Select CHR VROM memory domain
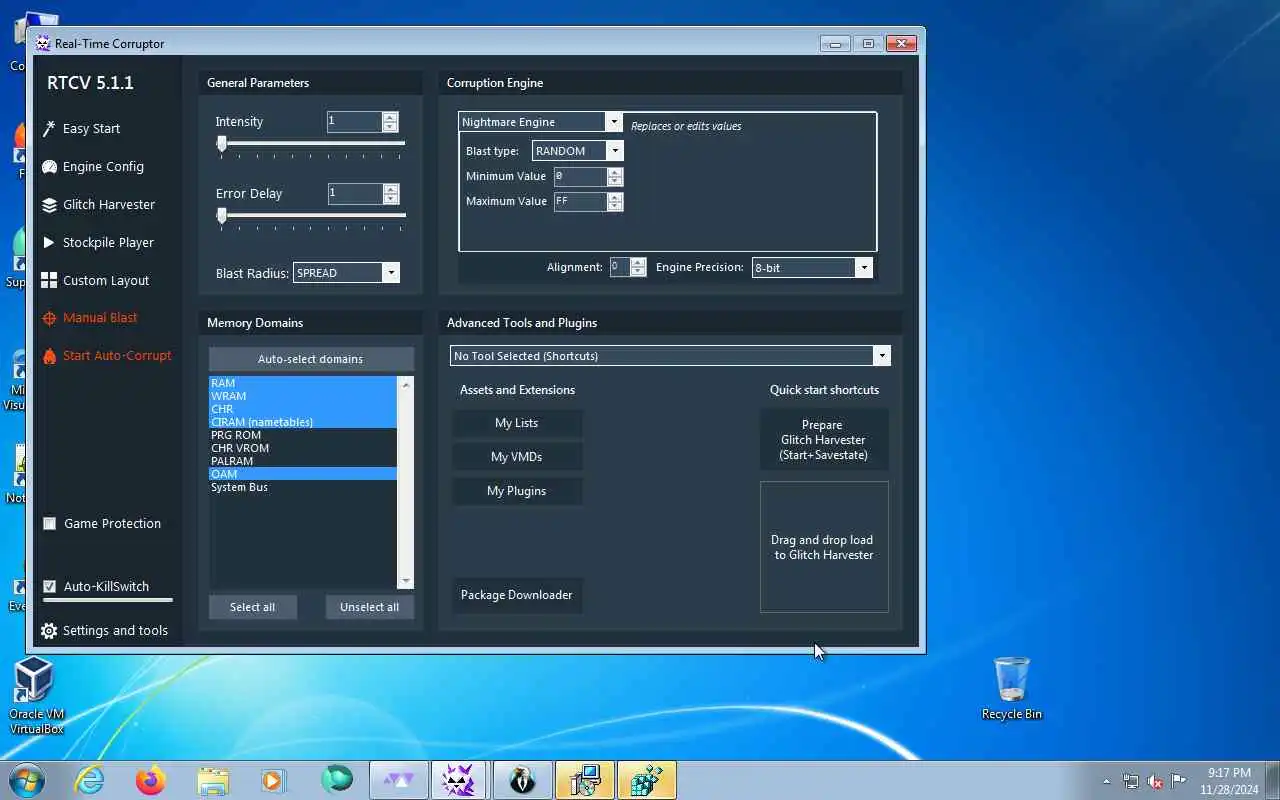 [x=303, y=448]
